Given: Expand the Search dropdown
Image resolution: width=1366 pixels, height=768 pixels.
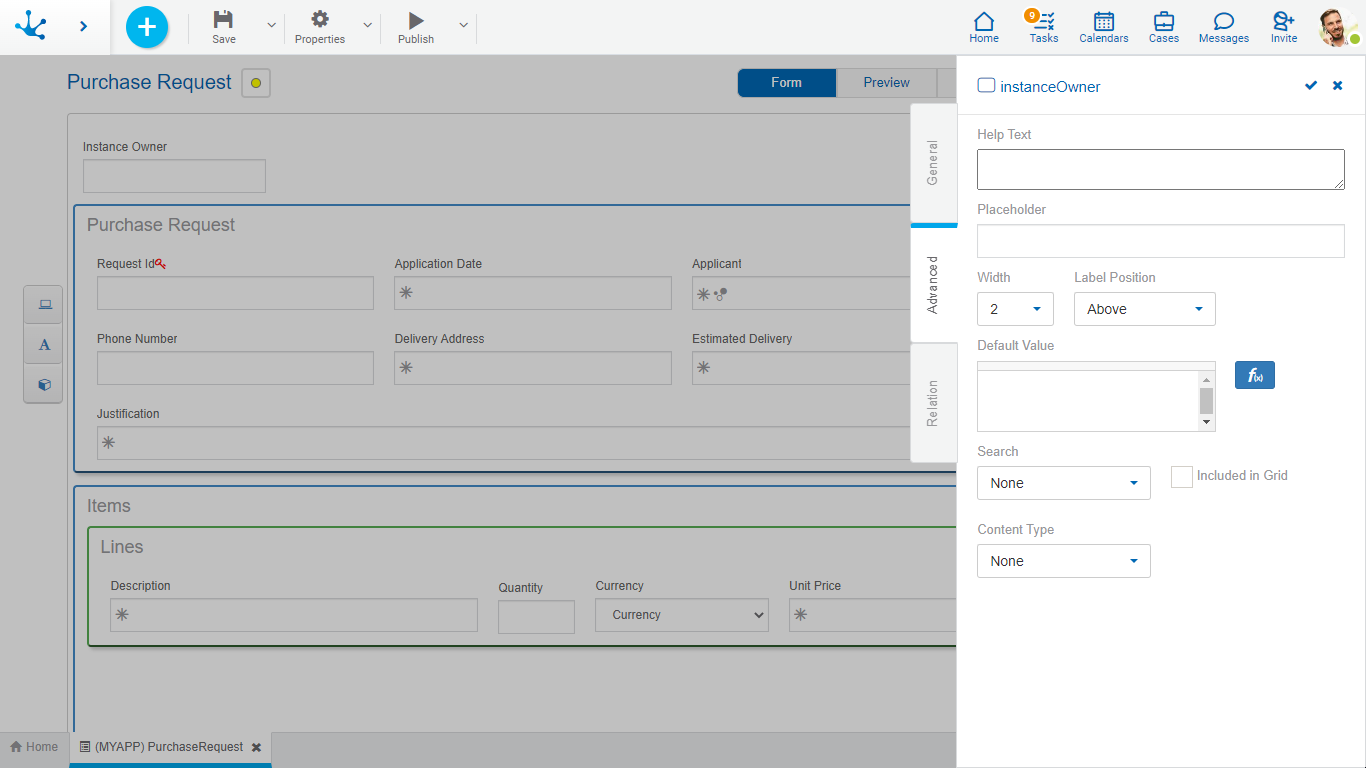Looking at the screenshot, I should click(x=1063, y=483).
